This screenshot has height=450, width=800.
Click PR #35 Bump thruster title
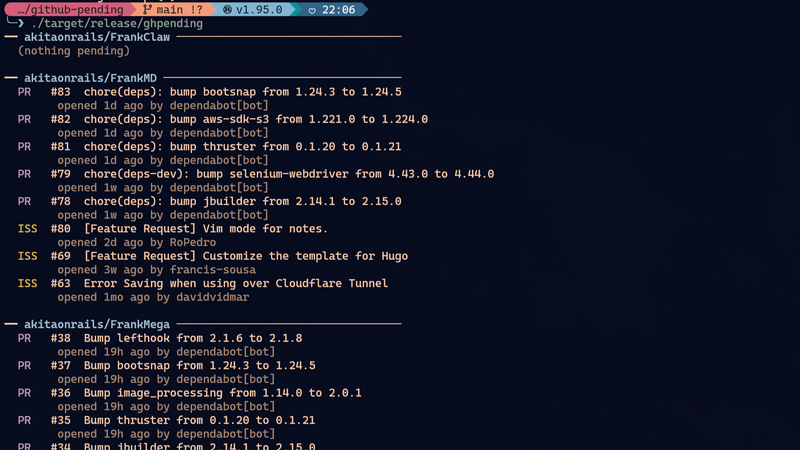(199, 420)
